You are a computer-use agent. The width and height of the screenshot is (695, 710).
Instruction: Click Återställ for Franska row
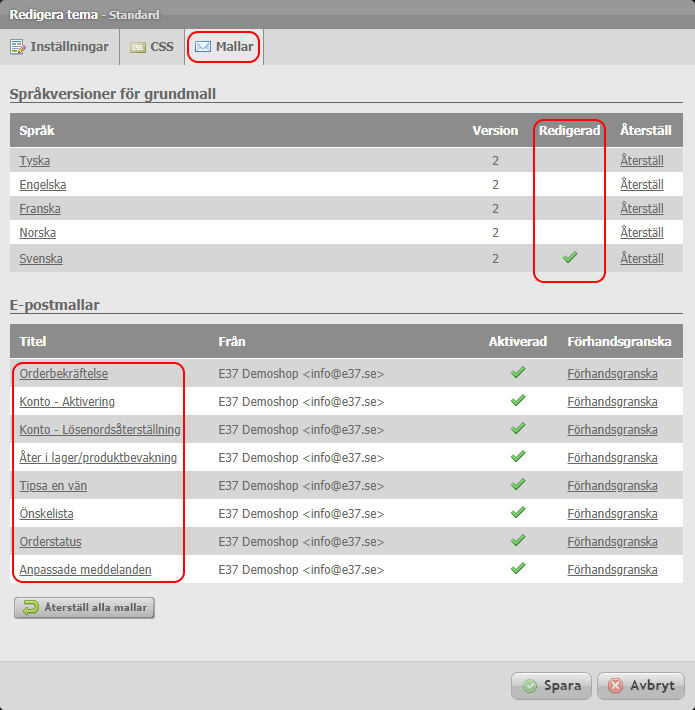click(642, 208)
